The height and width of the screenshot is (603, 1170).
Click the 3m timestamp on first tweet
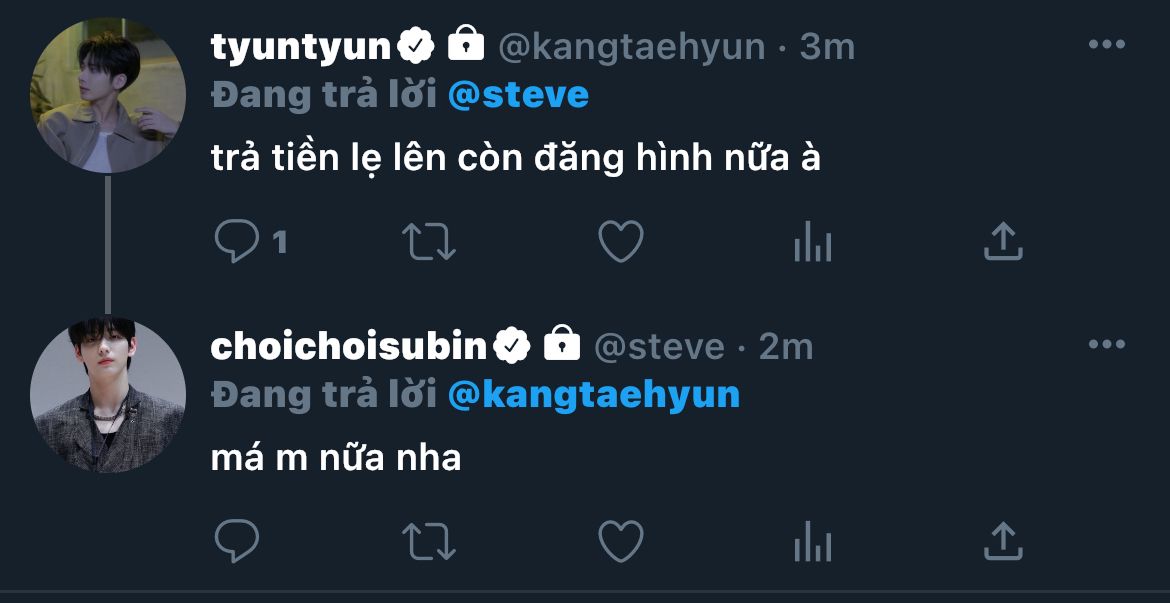pos(827,46)
